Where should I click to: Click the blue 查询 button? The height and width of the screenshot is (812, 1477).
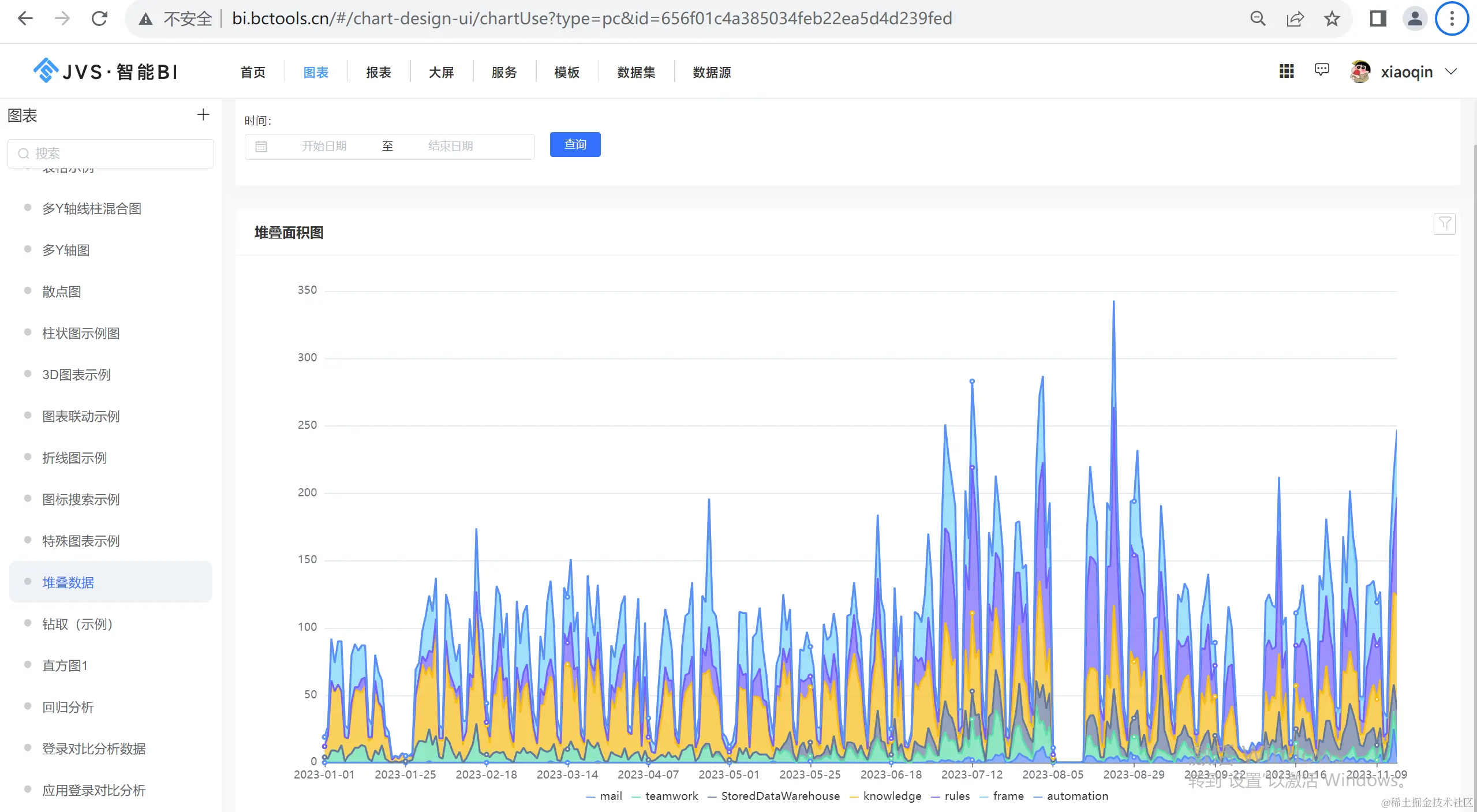tap(575, 144)
